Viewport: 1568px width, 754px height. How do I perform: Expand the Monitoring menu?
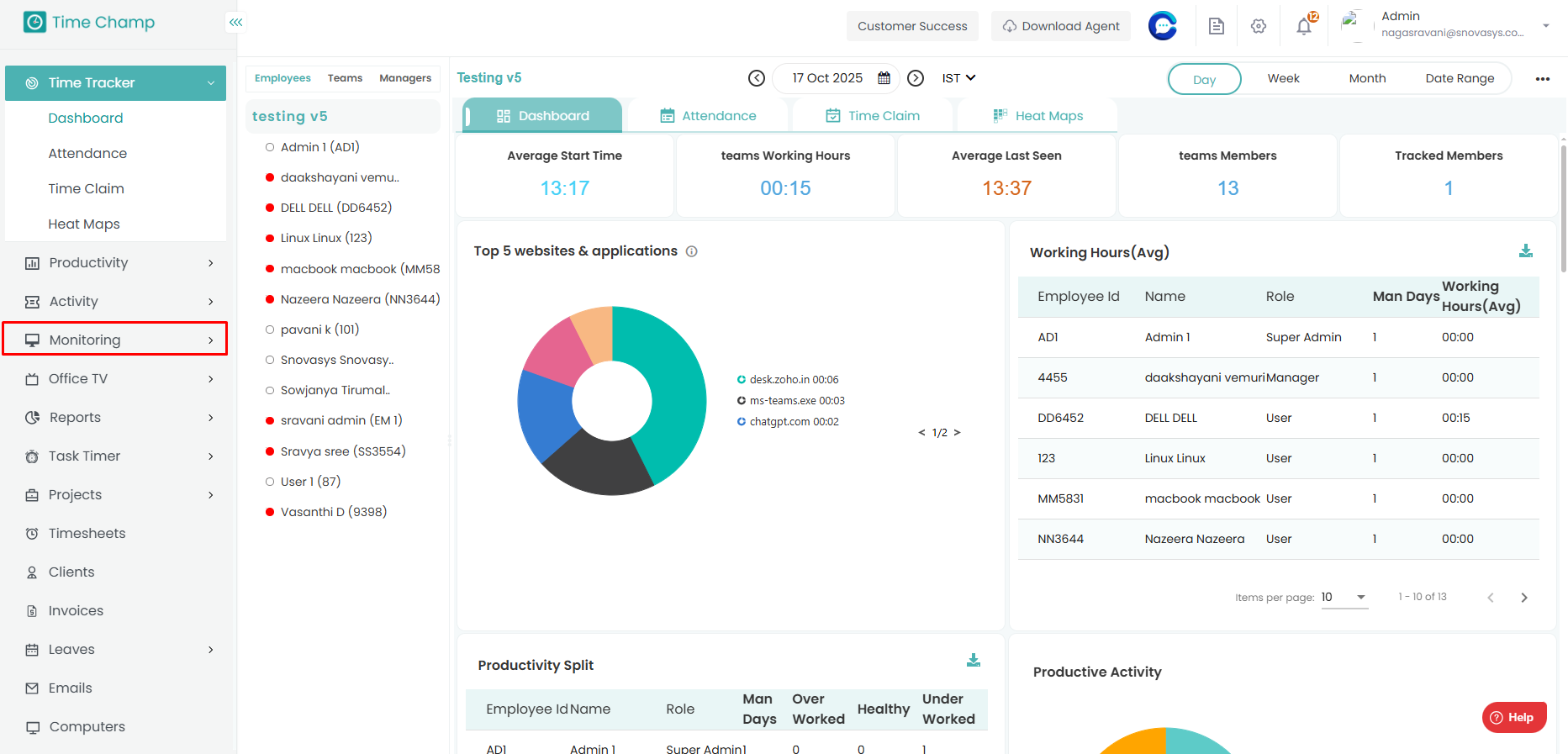pyautogui.click(x=115, y=340)
